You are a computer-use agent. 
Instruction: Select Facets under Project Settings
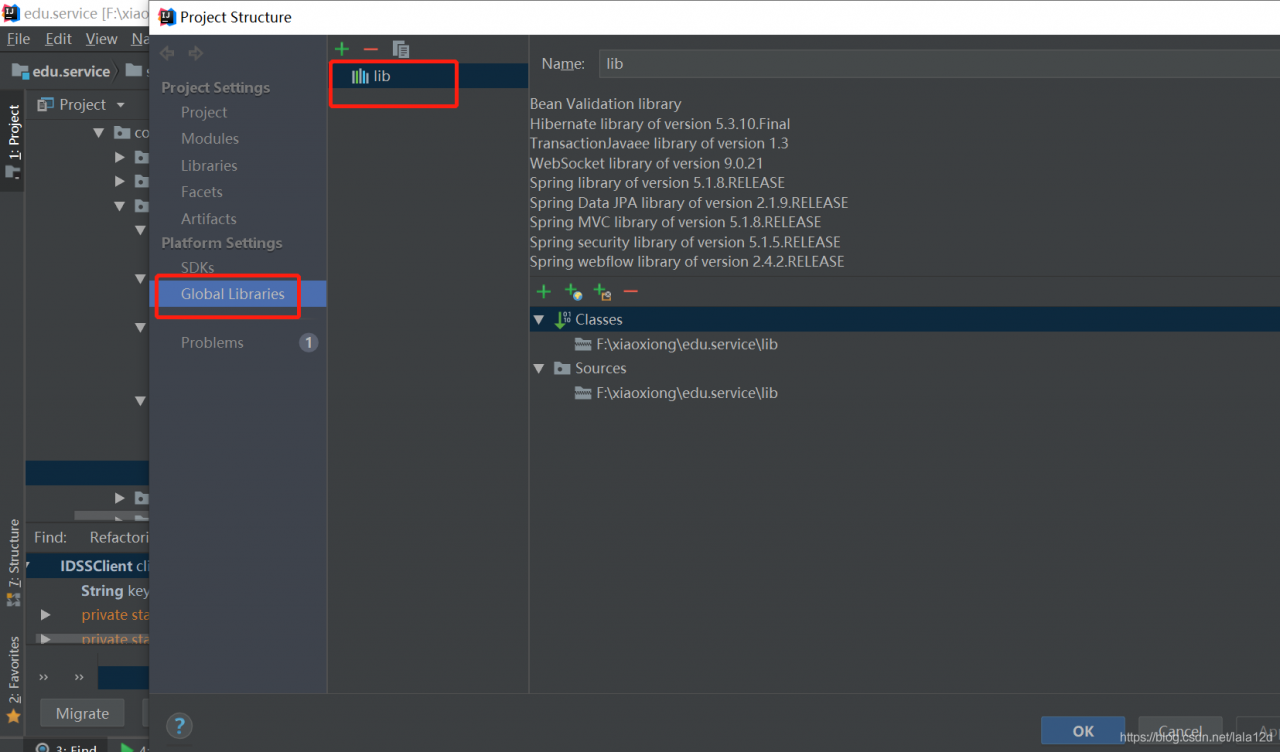coord(202,192)
